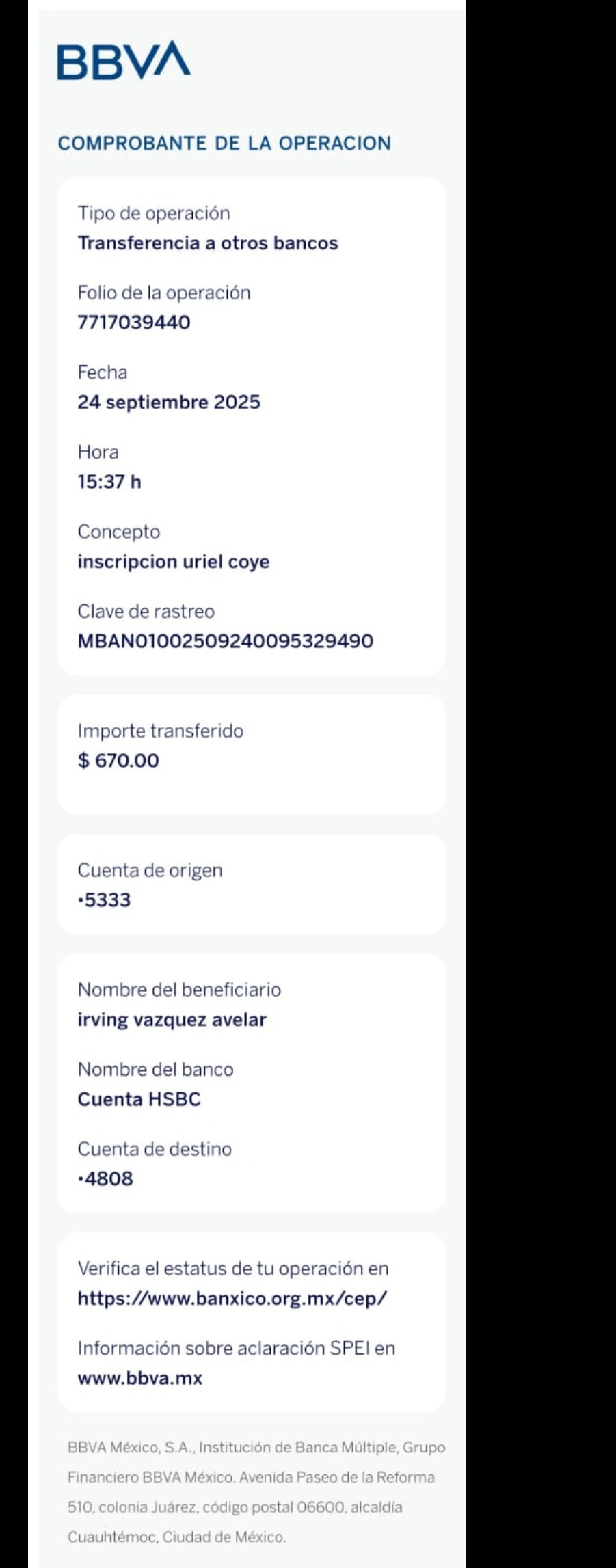This screenshot has width=616, height=1568.
Task: Click the Comprobante de la Operacion heading
Action: tap(224, 144)
